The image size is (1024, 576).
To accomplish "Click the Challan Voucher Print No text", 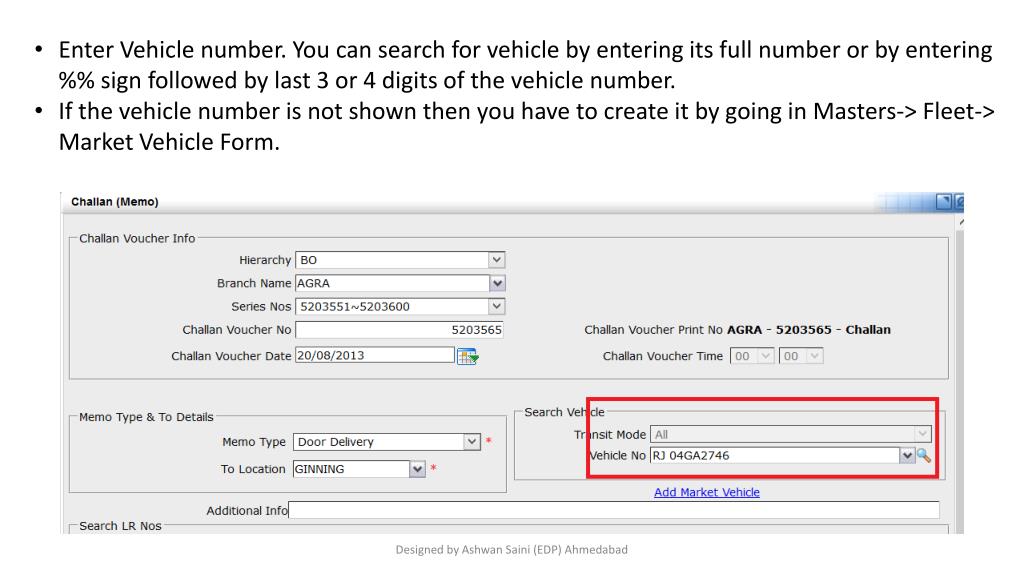I will click(737, 330).
